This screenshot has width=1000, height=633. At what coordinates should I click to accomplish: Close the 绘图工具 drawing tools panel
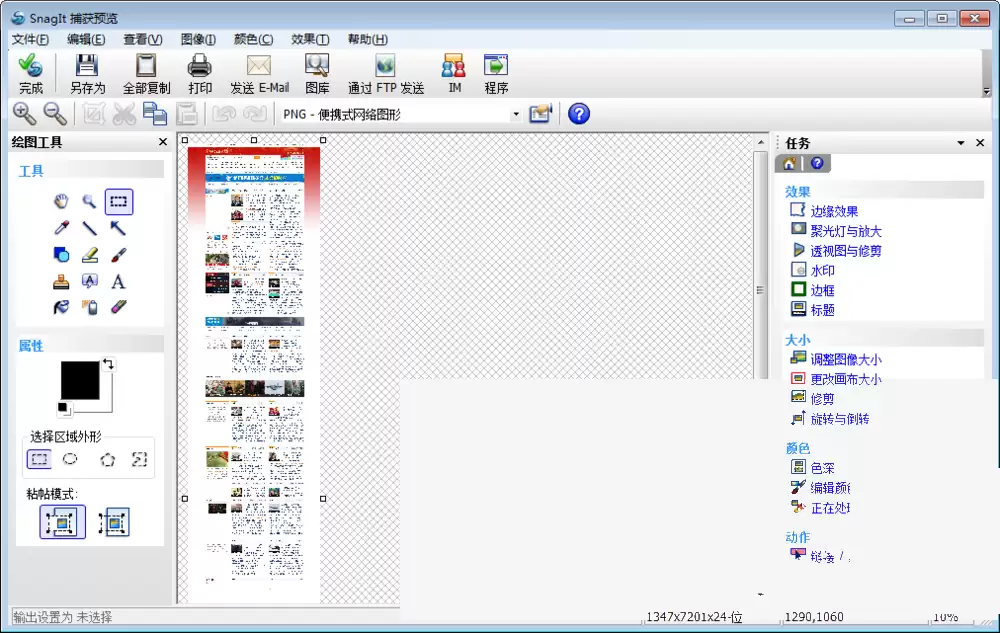coord(163,142)
